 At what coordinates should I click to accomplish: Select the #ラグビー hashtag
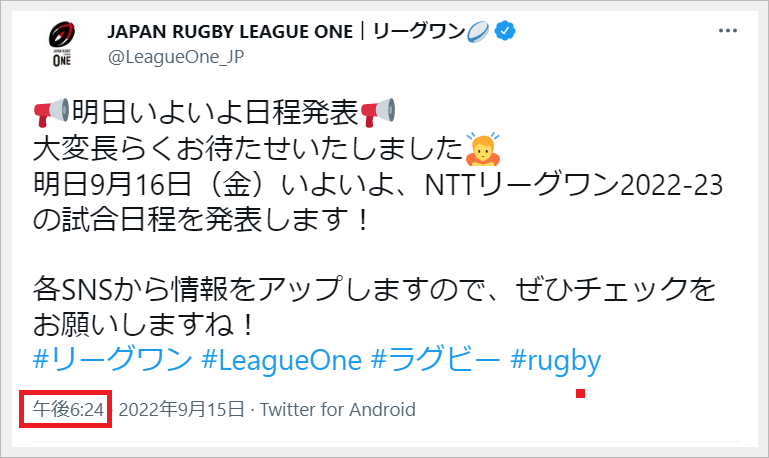point(436,360)
